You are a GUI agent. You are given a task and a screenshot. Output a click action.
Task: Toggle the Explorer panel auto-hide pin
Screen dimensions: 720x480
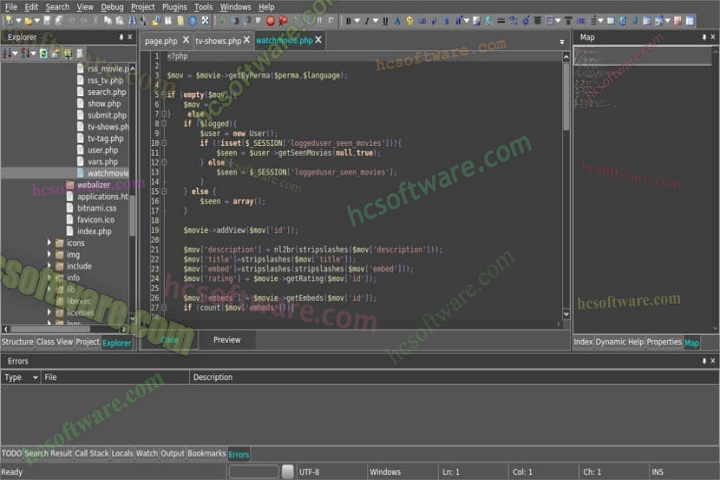121,37
